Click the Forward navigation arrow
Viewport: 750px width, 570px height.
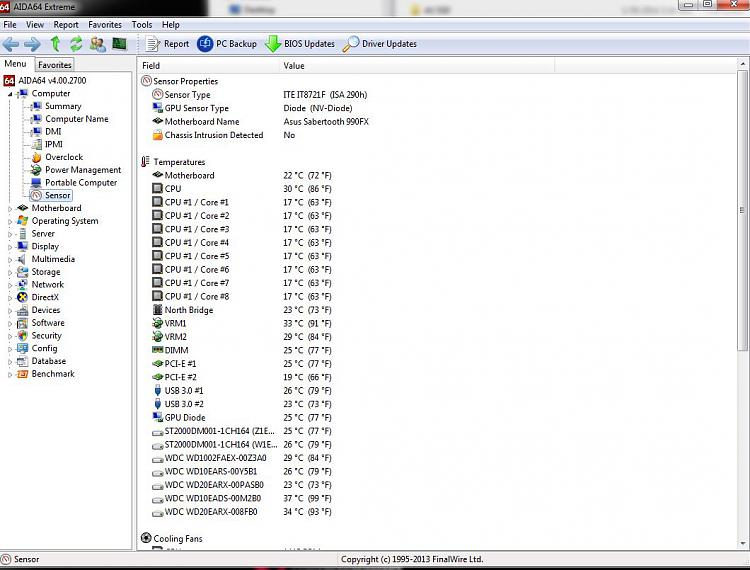click(32, 44)
